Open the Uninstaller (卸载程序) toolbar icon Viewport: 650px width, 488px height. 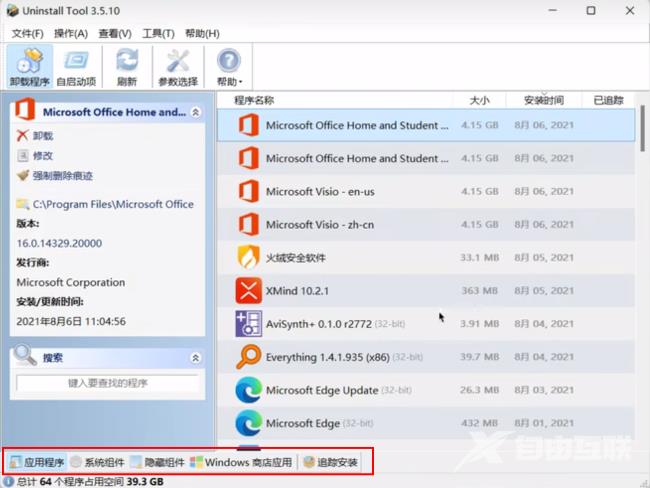coord(30,66)
